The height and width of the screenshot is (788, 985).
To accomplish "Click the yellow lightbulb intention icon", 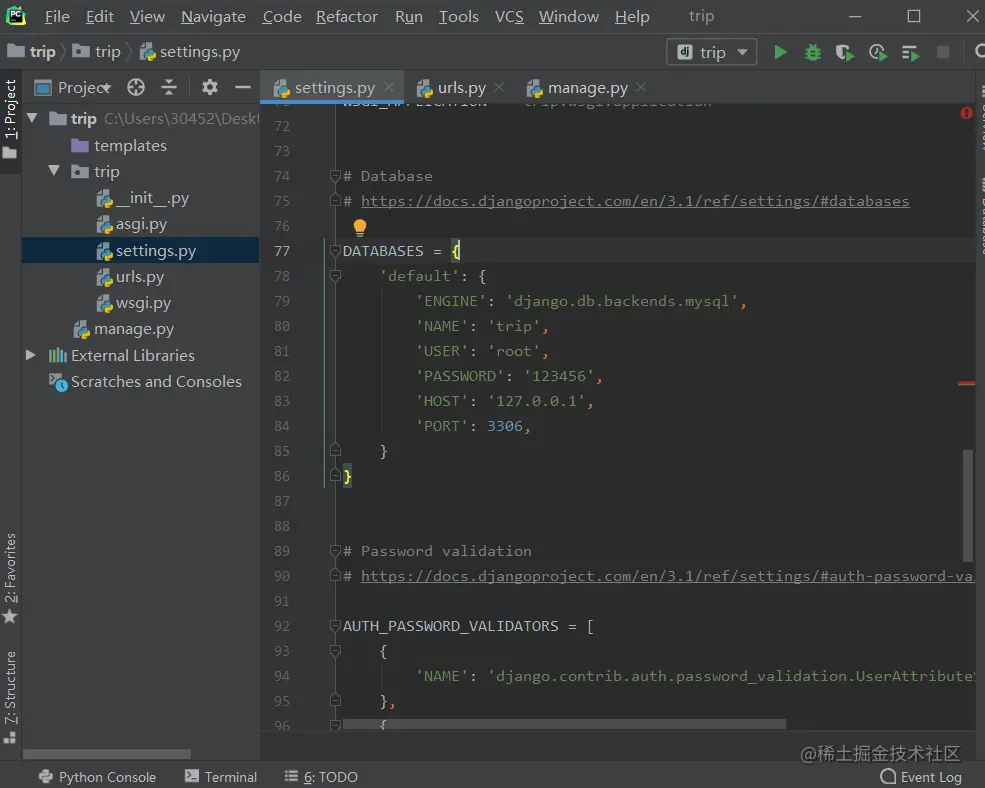I will [x=359, y=227].
